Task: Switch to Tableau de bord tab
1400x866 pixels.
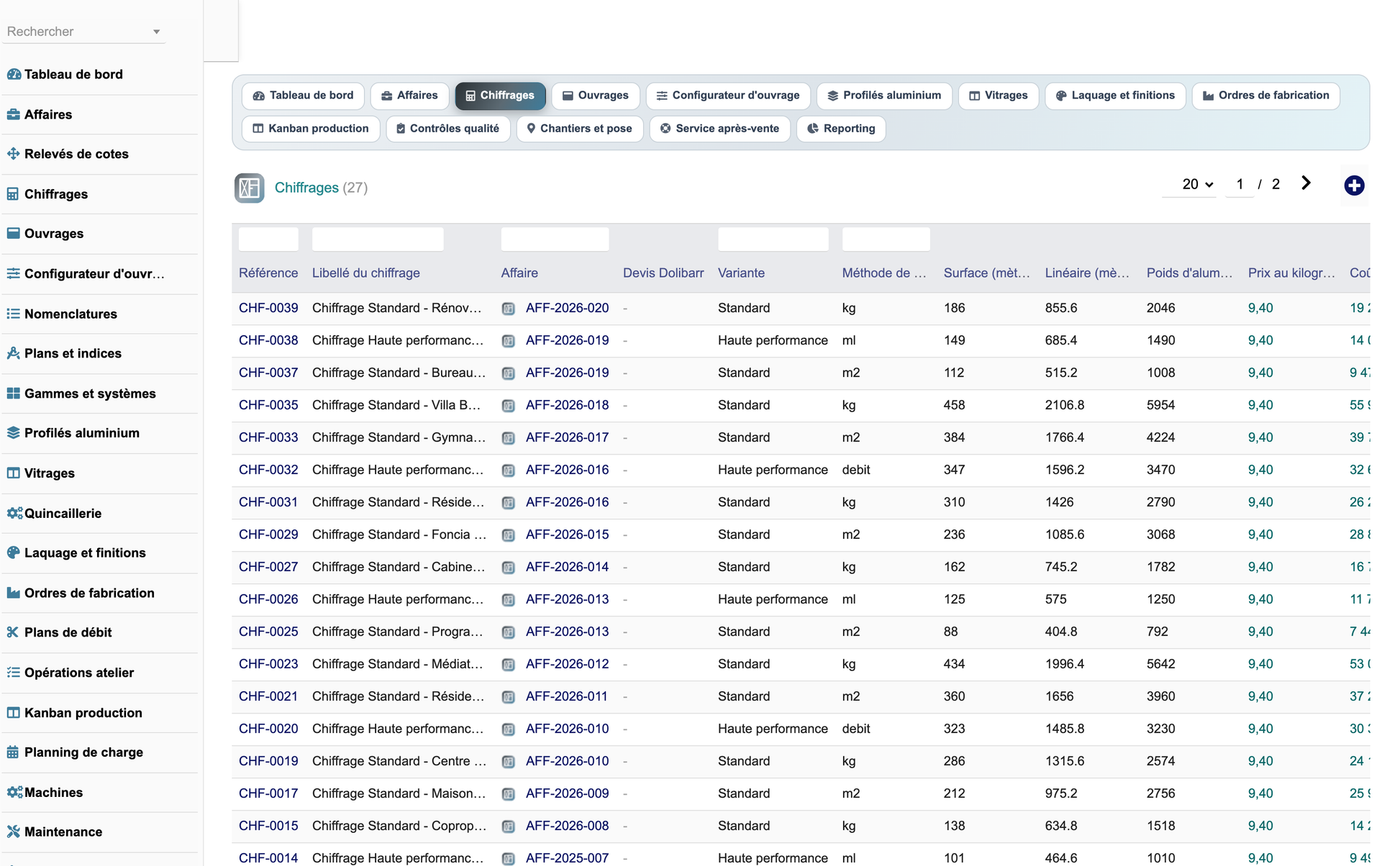Action: tap(304, 96)
